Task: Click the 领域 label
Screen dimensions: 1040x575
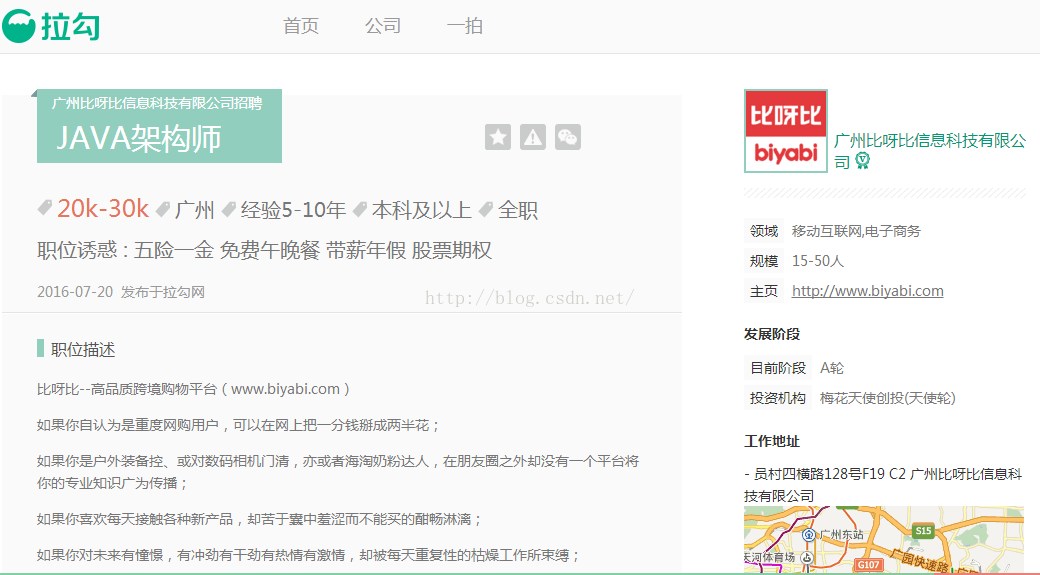Action: [x=764, y=231]
